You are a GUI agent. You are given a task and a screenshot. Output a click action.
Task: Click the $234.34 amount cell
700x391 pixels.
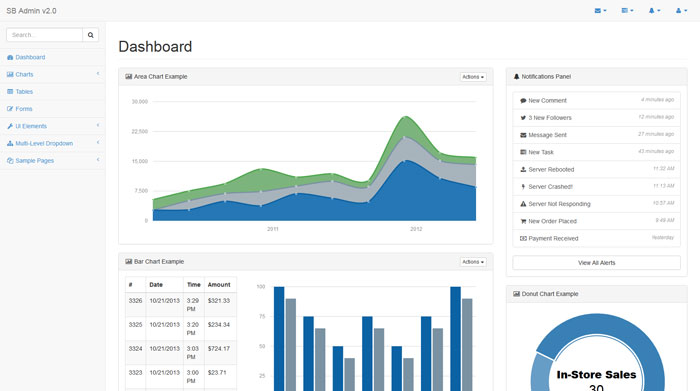click(221, 329)
